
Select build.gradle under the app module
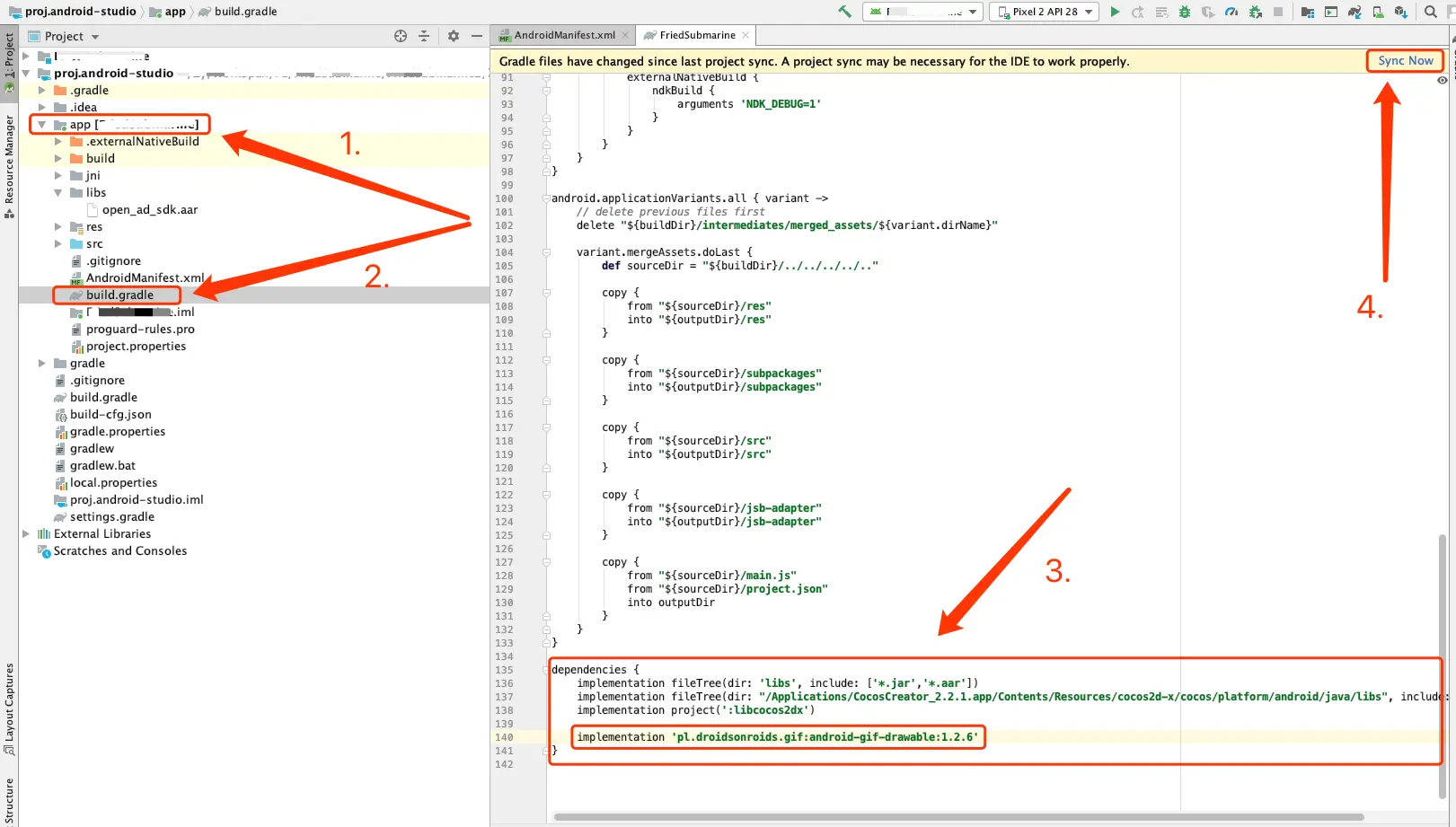click(119, 295)
